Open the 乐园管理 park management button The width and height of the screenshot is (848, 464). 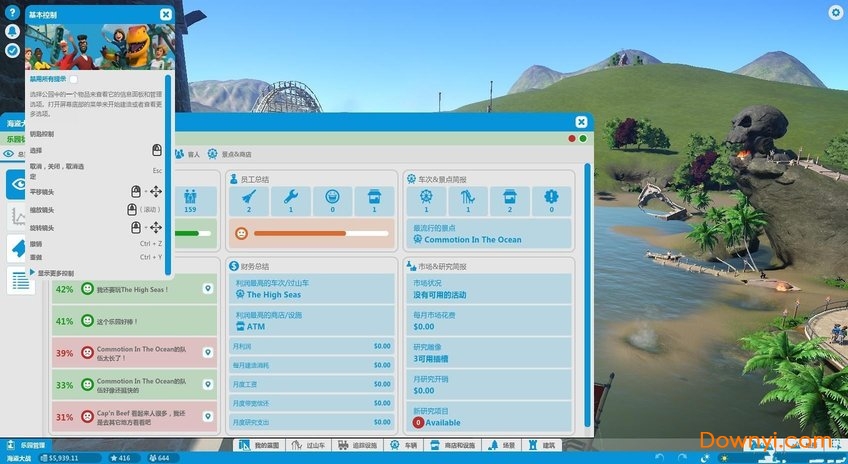tap(27, 446)
